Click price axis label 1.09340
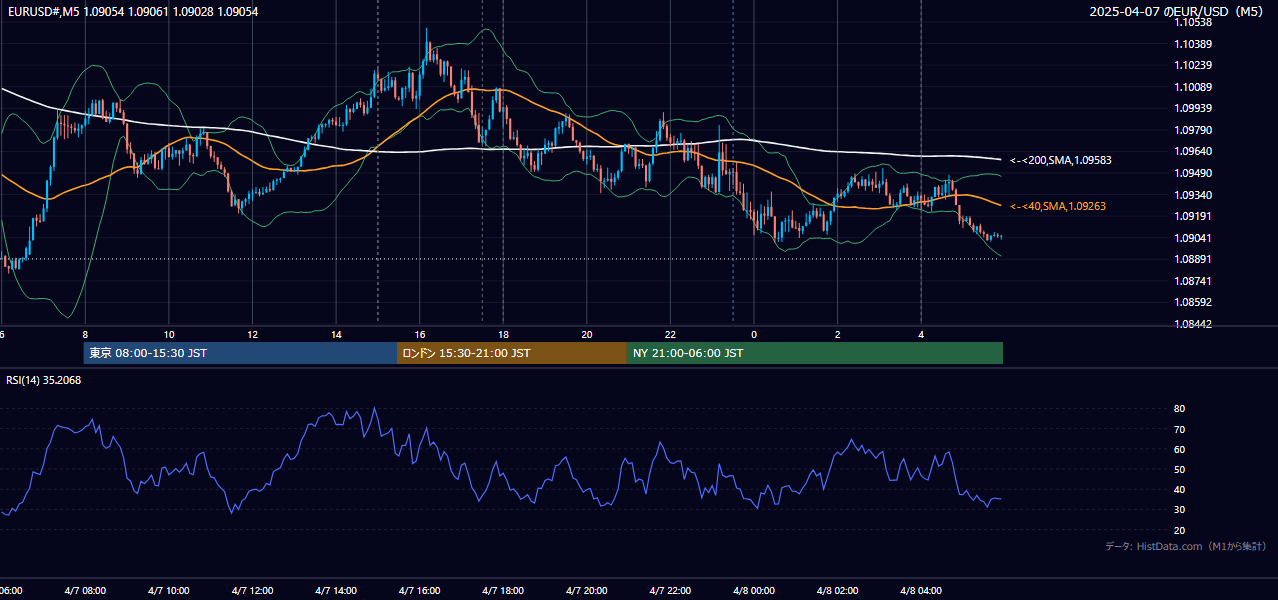The image size is (1278, 600). [x=1193, y=195]
